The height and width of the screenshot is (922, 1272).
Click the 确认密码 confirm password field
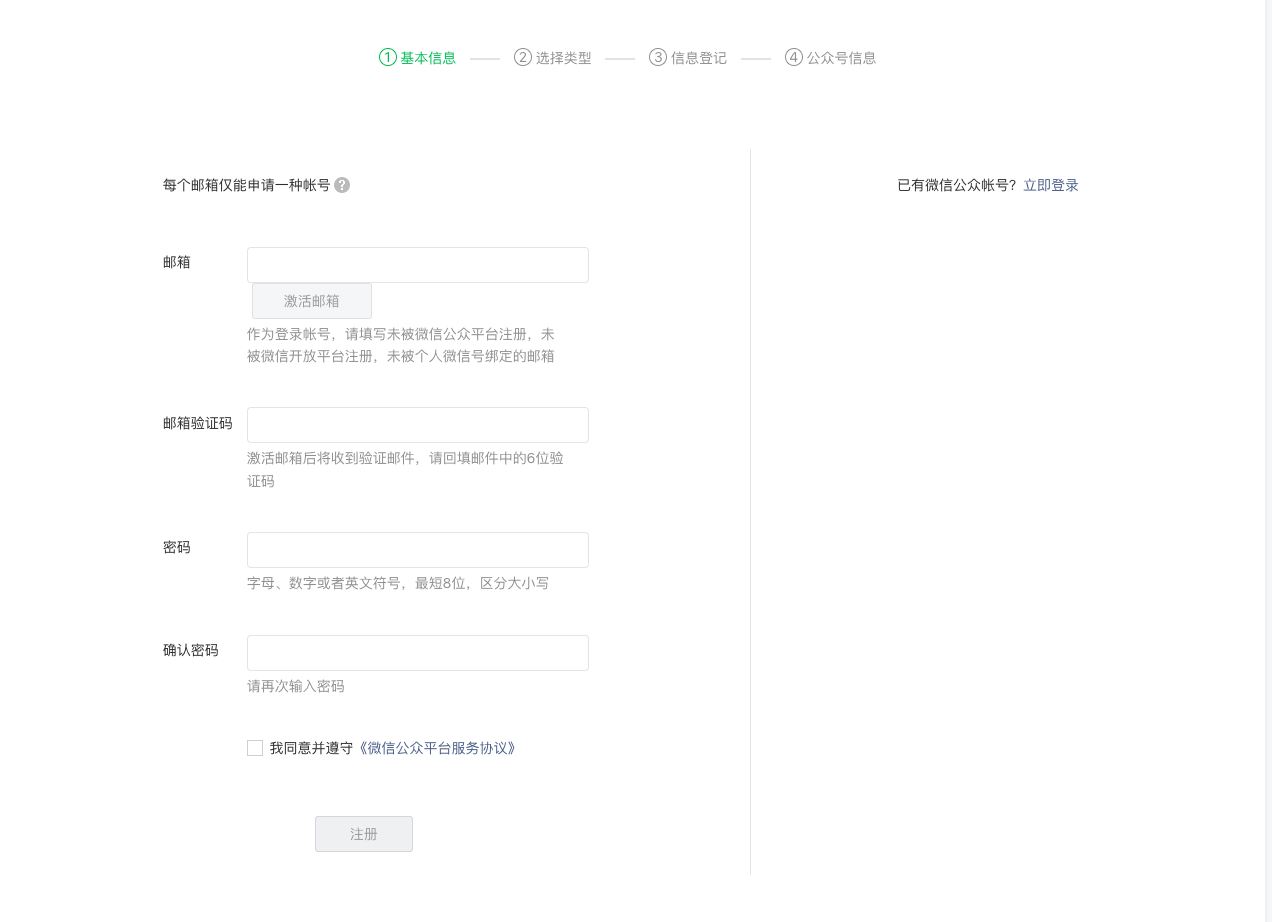click(x=417, y=652)
